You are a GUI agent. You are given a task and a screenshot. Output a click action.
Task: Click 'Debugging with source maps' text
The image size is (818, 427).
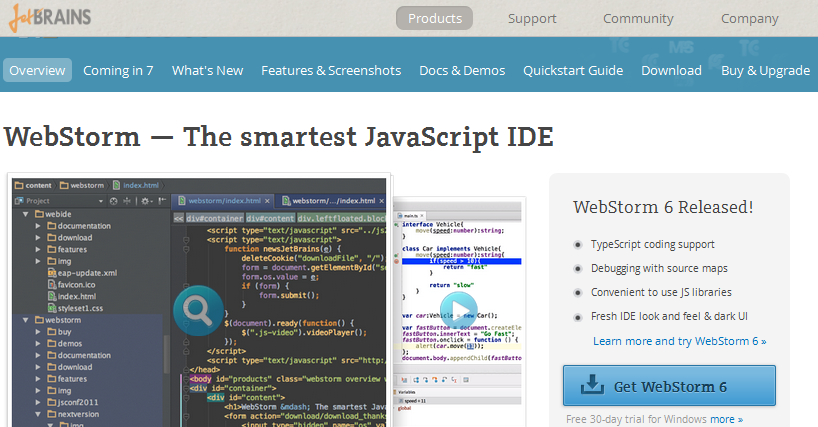(659, 269)
